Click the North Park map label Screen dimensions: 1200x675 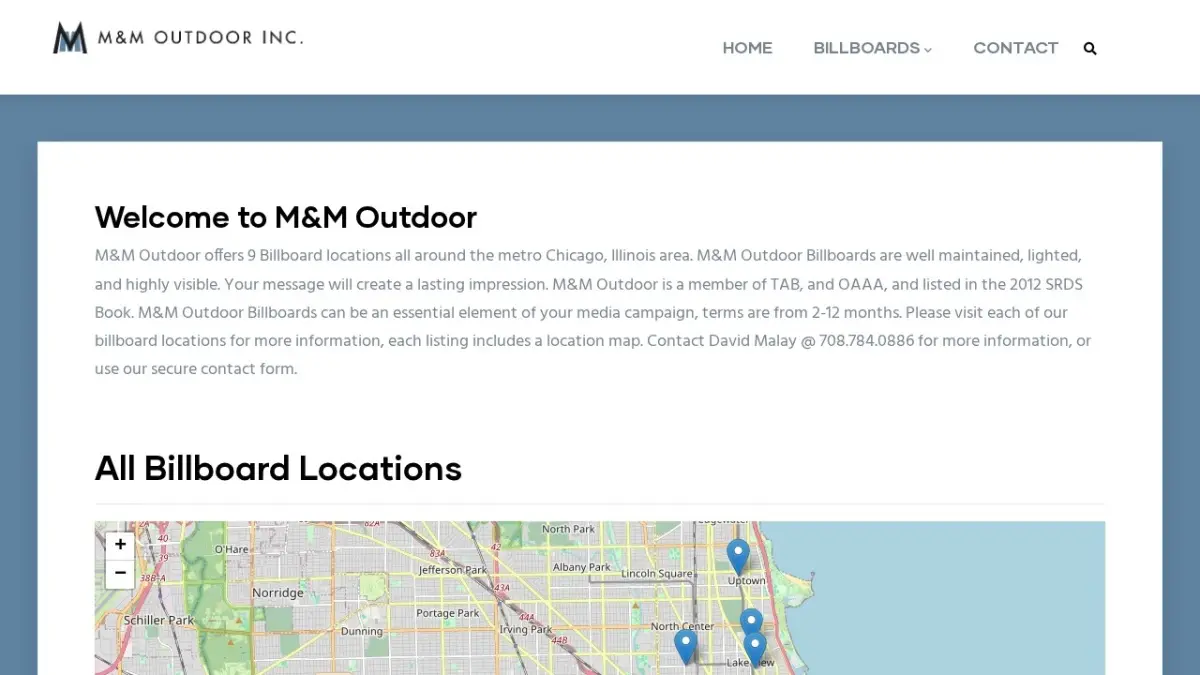pyautogui.click(x=569, y=529)
